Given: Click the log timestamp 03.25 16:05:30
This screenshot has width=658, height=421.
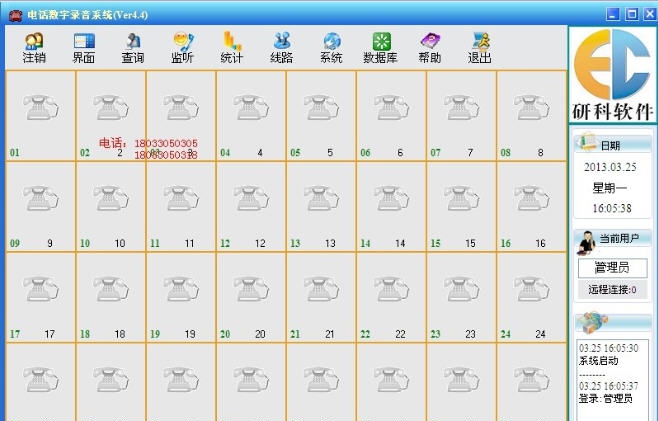Looking at the screenshot, I should click(609, 348).
